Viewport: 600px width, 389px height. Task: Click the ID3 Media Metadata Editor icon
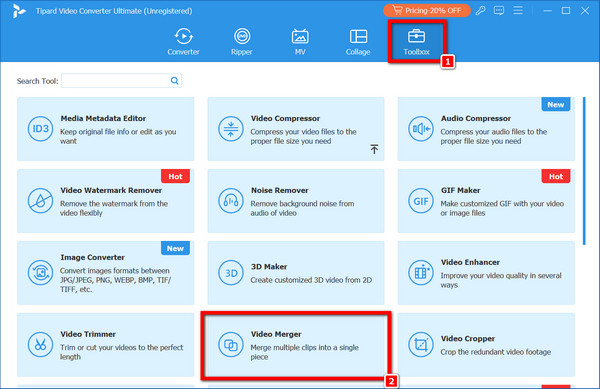pyautogui.click(x=40, y=129)
